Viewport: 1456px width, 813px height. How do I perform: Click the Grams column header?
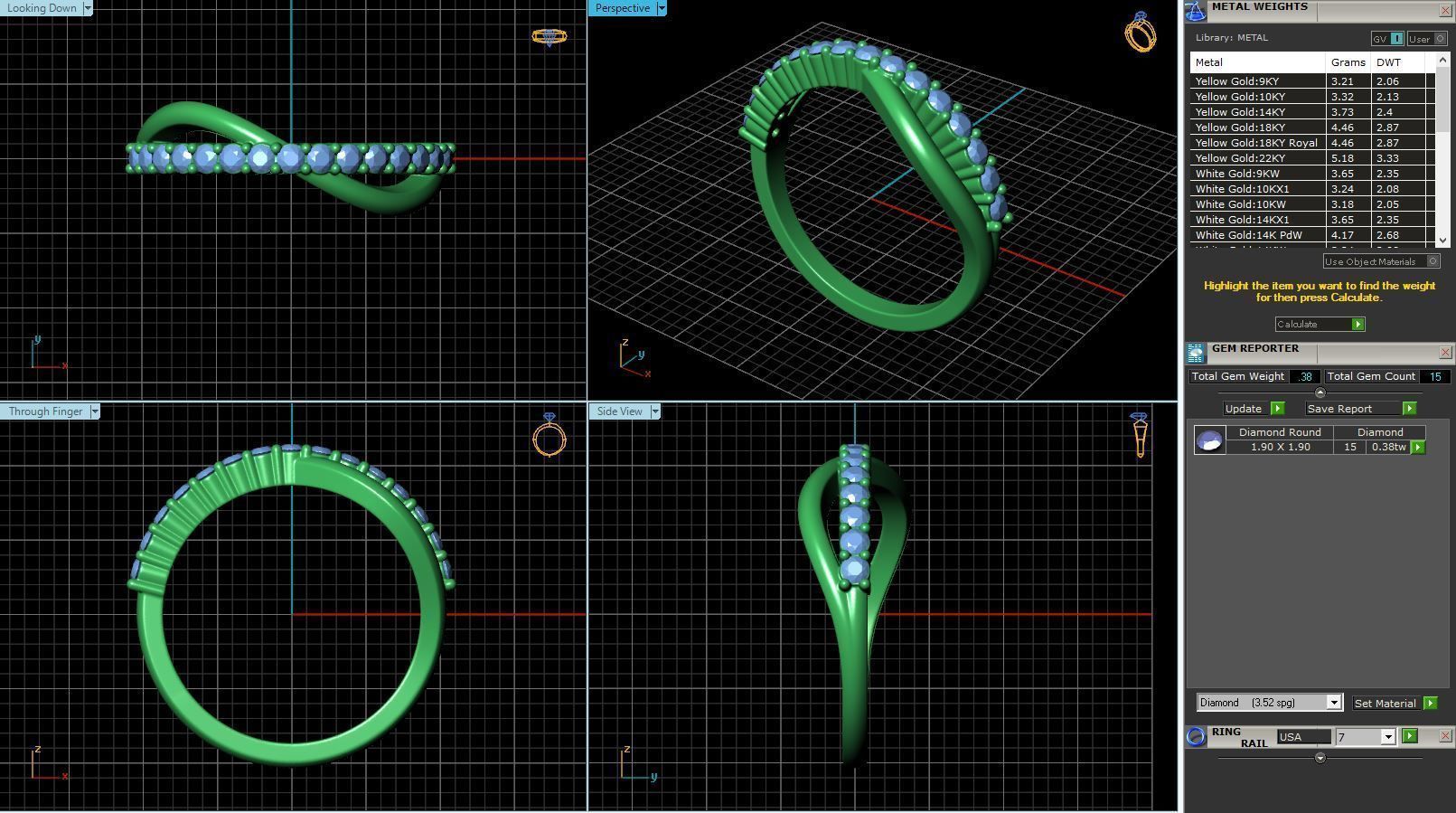[1348, 62]
